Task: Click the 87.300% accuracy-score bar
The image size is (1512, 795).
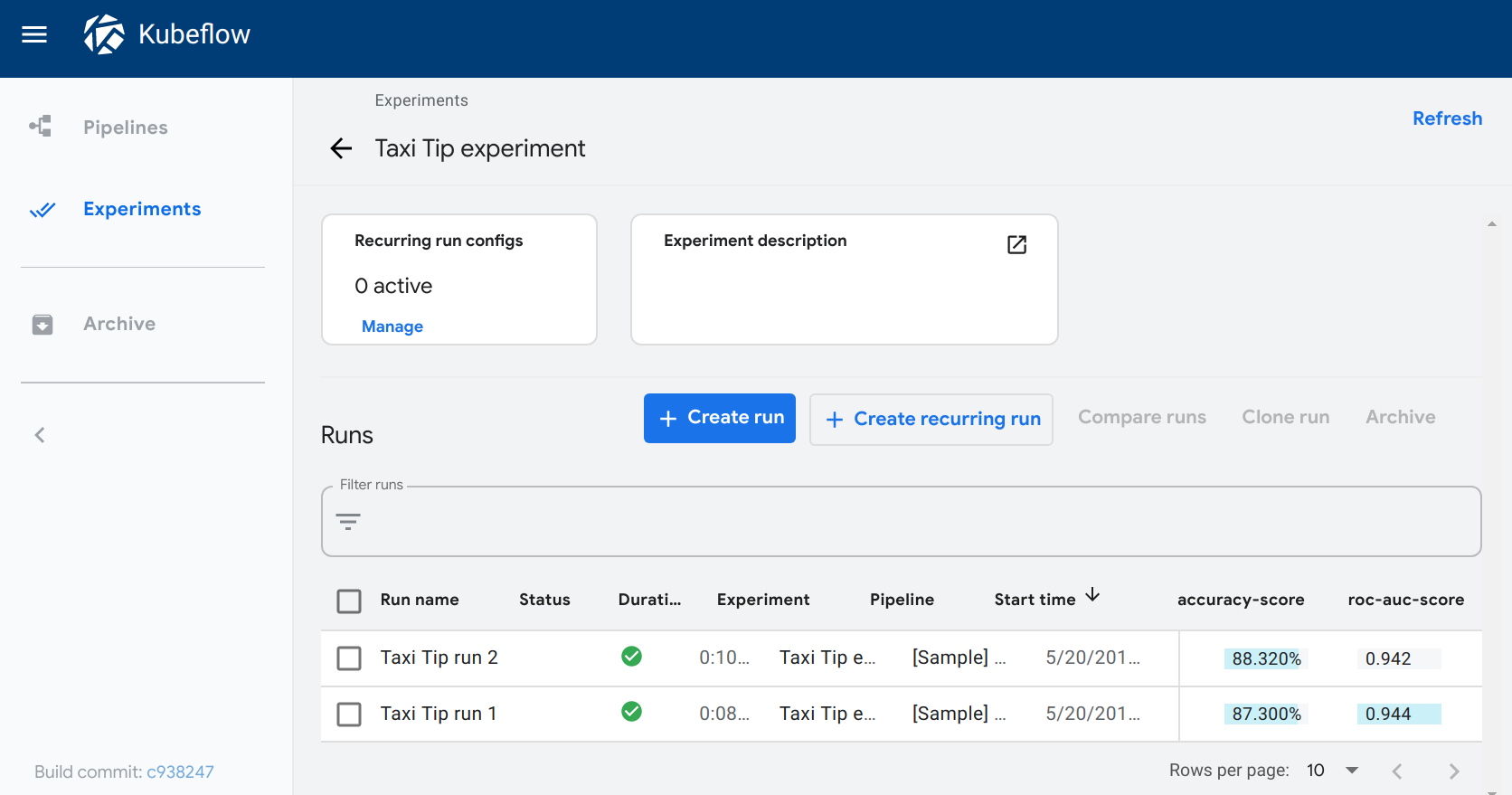Action: point(1266,714)
